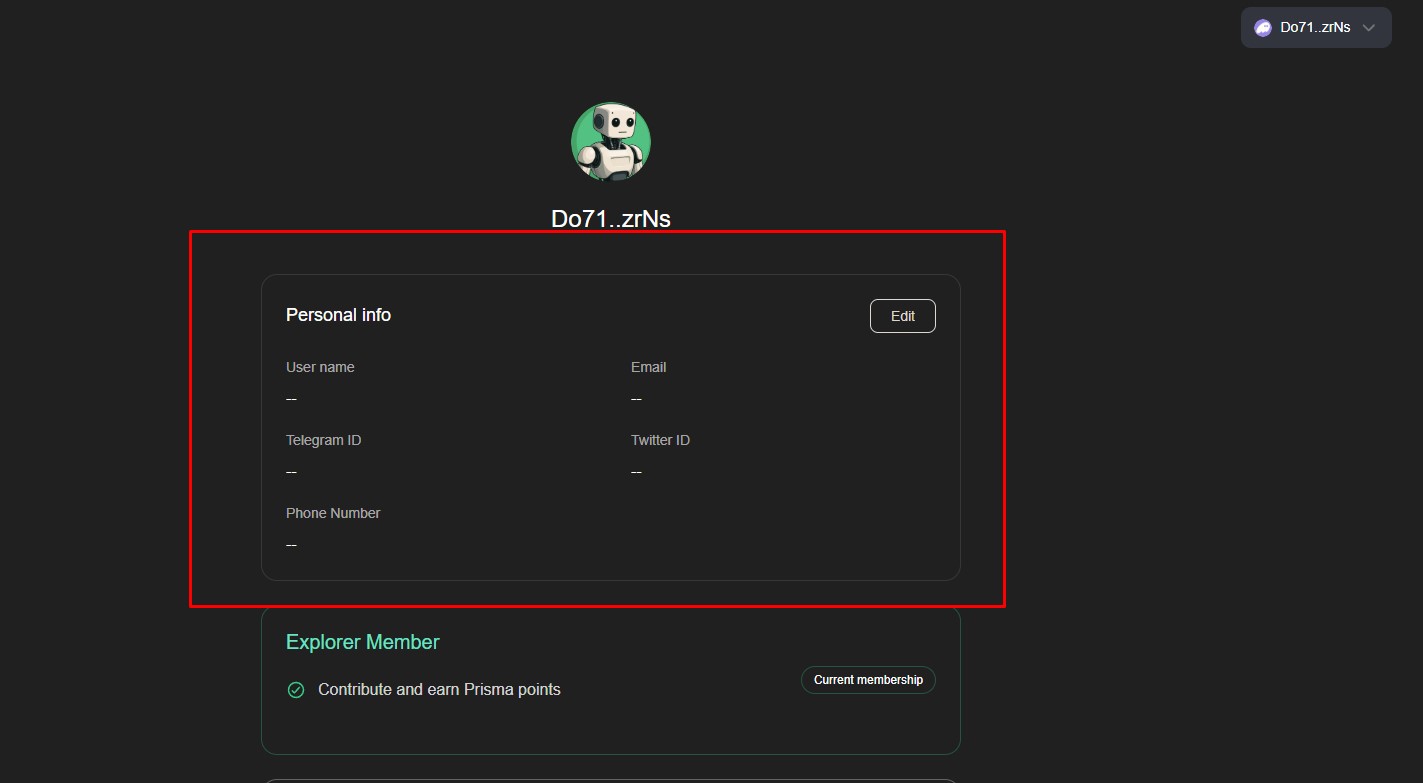
Task: Select the Telegram ID field label
Action: tap(323, 440)
